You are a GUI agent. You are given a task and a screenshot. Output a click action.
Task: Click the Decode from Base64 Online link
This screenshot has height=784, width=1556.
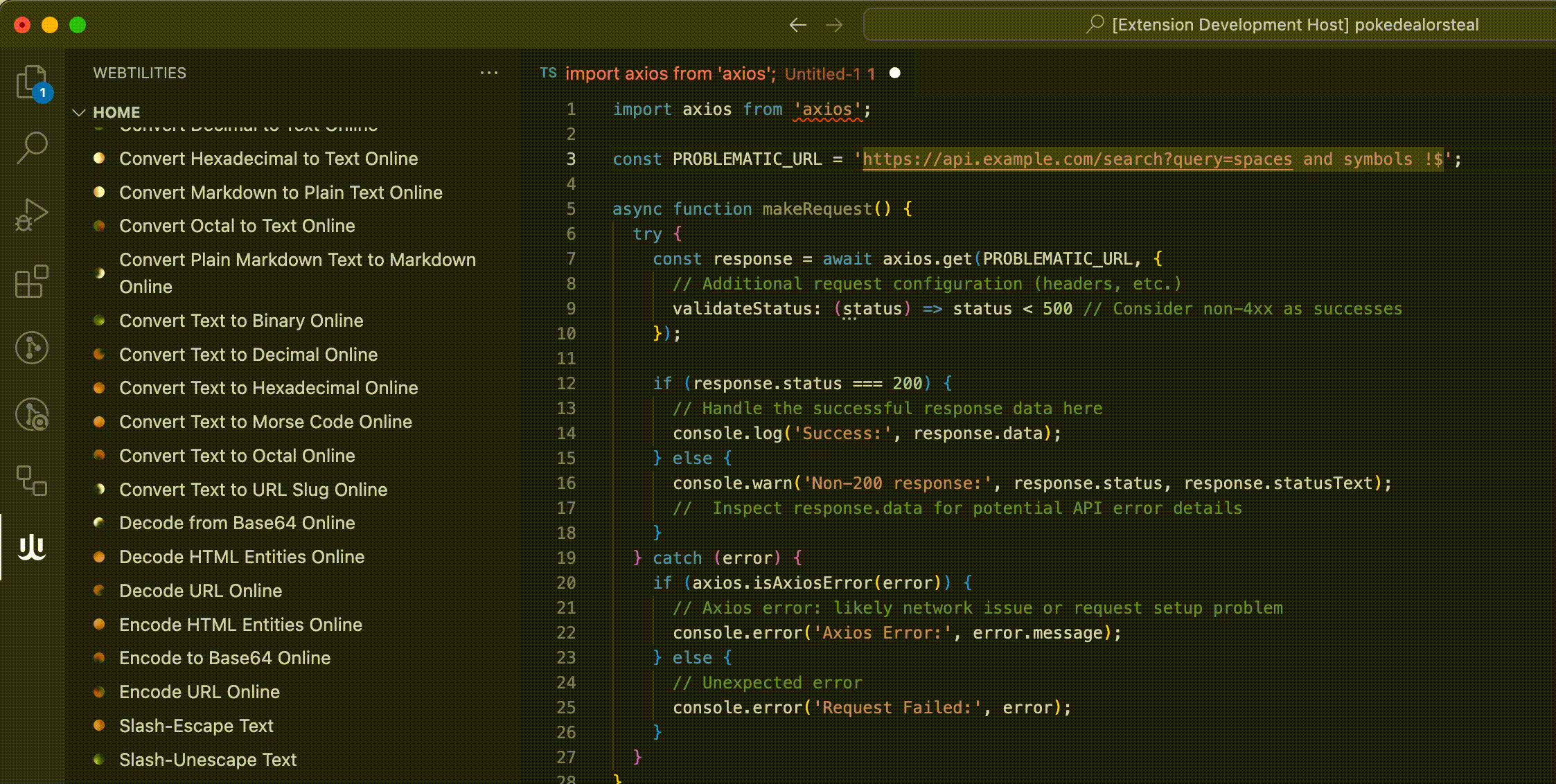[237, 522]
